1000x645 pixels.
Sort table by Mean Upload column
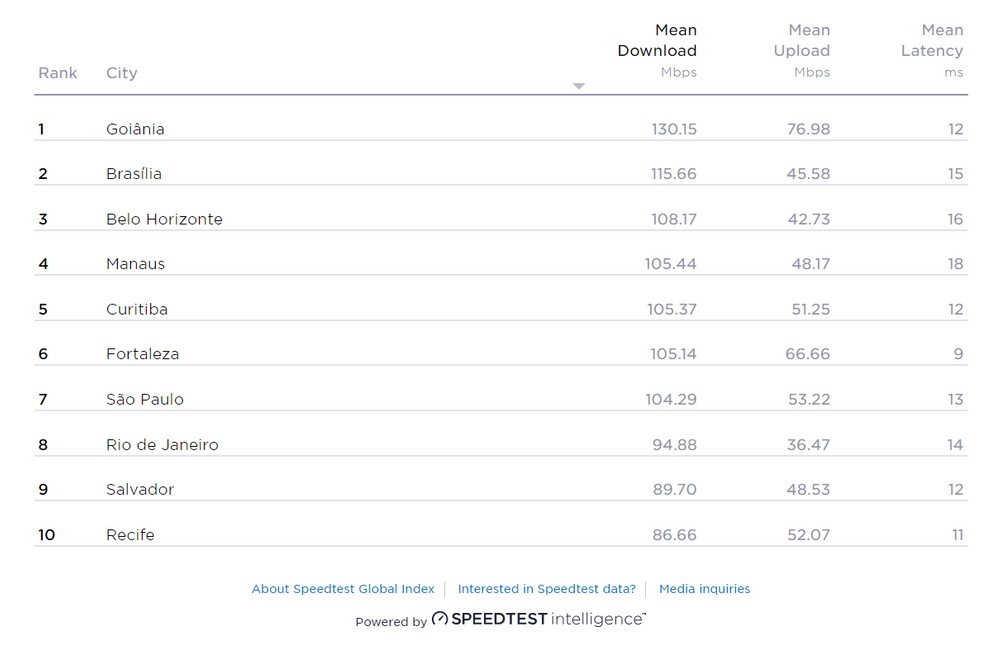[x=802, y=41]
